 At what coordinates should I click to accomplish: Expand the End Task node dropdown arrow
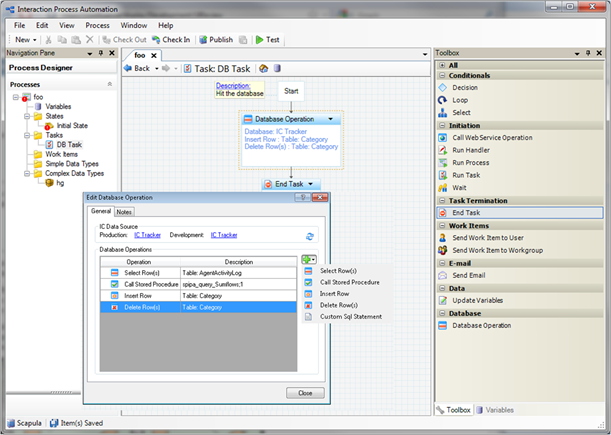click(312, 184)
